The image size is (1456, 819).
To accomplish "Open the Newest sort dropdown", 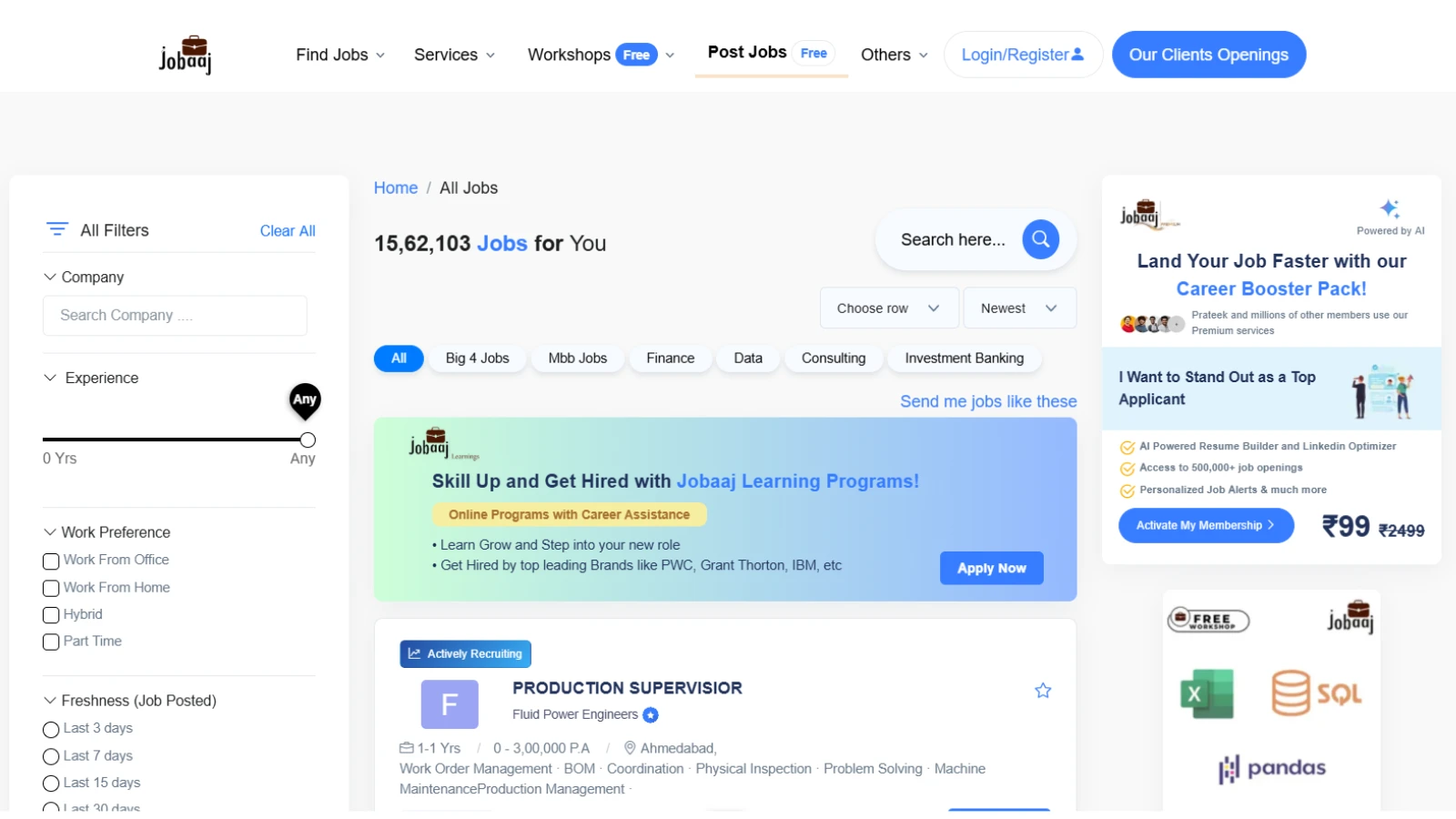I will 1019,308.
